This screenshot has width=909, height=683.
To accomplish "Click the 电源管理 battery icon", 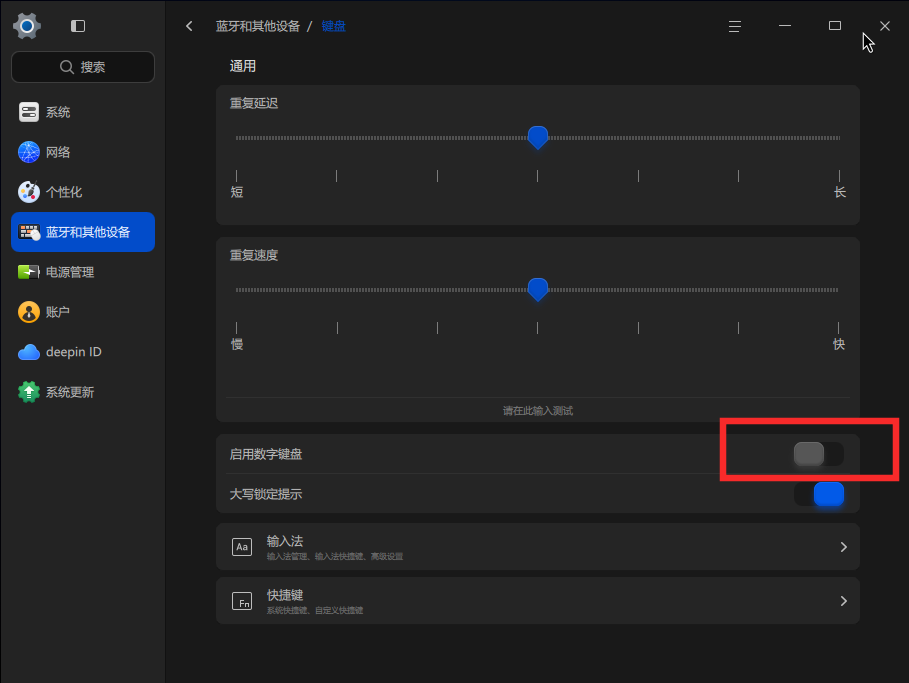I will pos(28,272).
